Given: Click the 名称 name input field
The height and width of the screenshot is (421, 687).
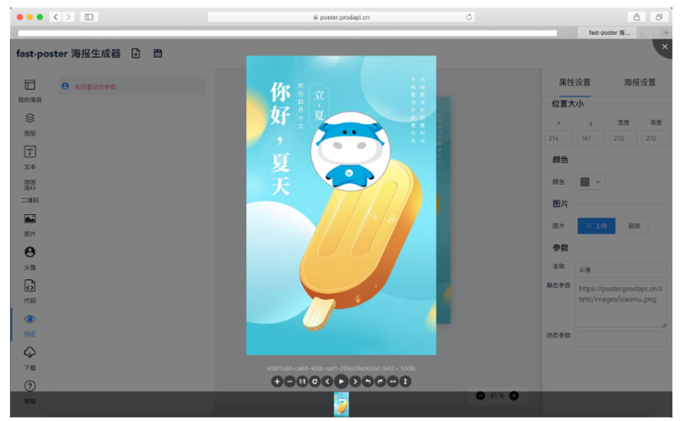Looking at the screenshot, I should tap(620, 269).
